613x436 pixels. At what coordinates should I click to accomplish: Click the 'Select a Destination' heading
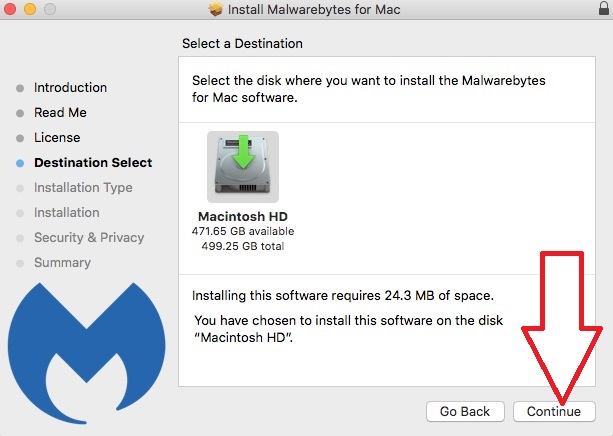[242, 43]
